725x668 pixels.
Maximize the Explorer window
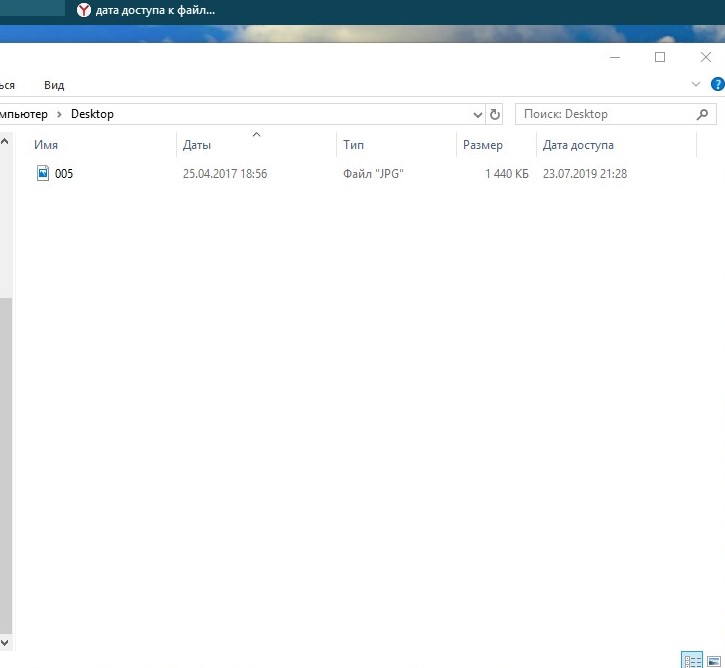click(660, 58)
